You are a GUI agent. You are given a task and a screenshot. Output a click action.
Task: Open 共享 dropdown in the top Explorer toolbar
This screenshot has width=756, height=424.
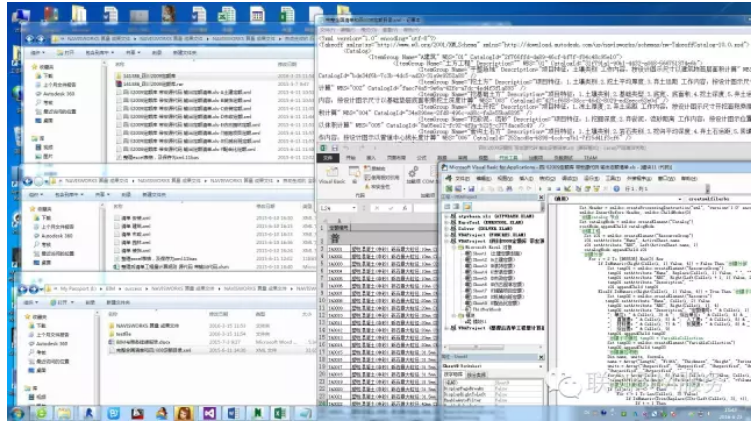[x=133, y=53]
